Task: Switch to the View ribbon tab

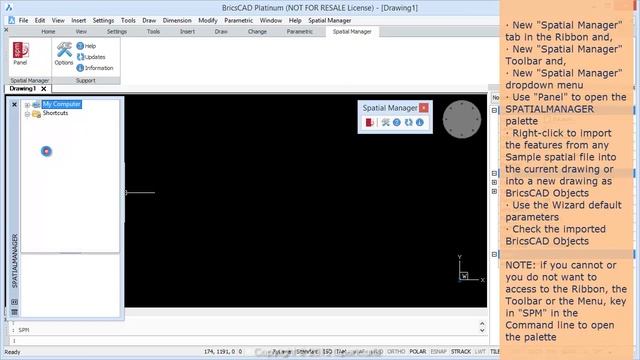Action: point(81,31)
